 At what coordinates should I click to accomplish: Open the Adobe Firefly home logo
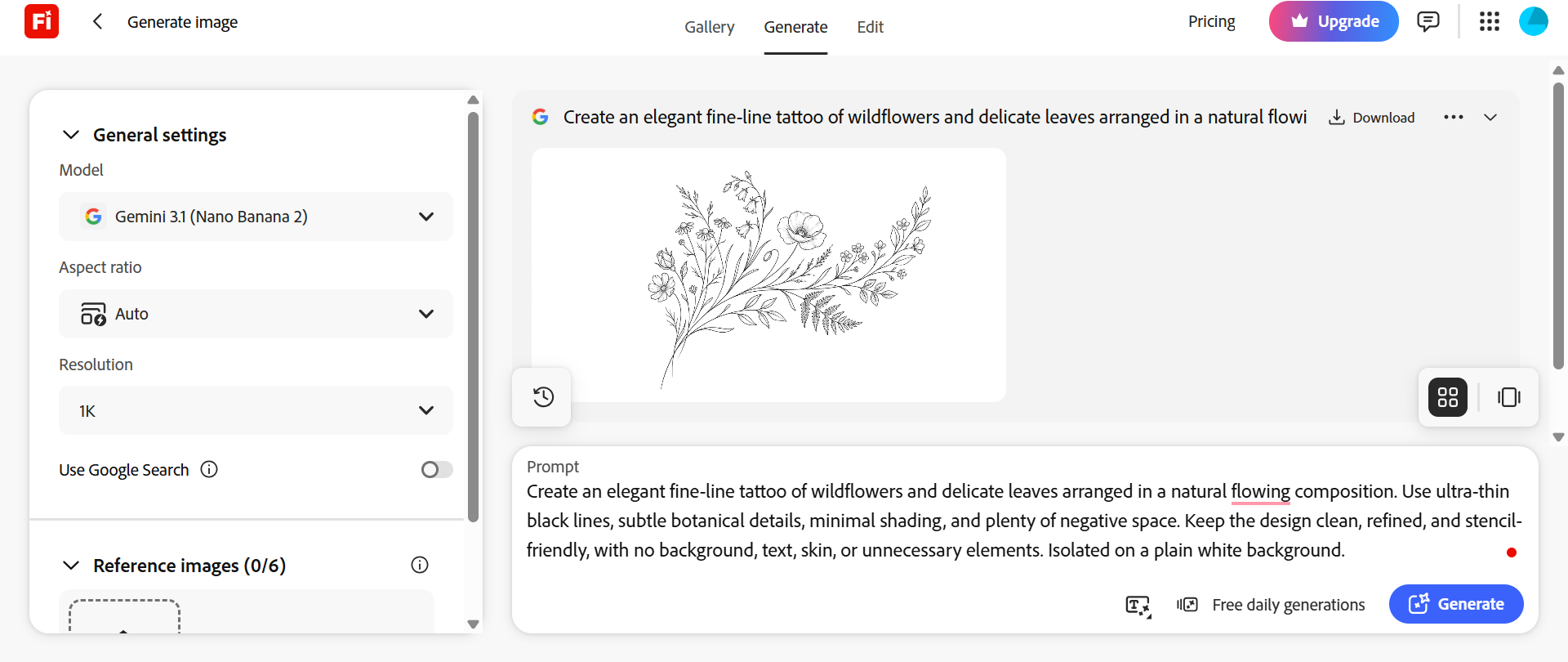coord(42,21)
